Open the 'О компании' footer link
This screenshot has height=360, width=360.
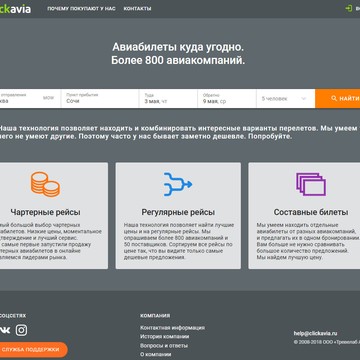click(156, 354)
